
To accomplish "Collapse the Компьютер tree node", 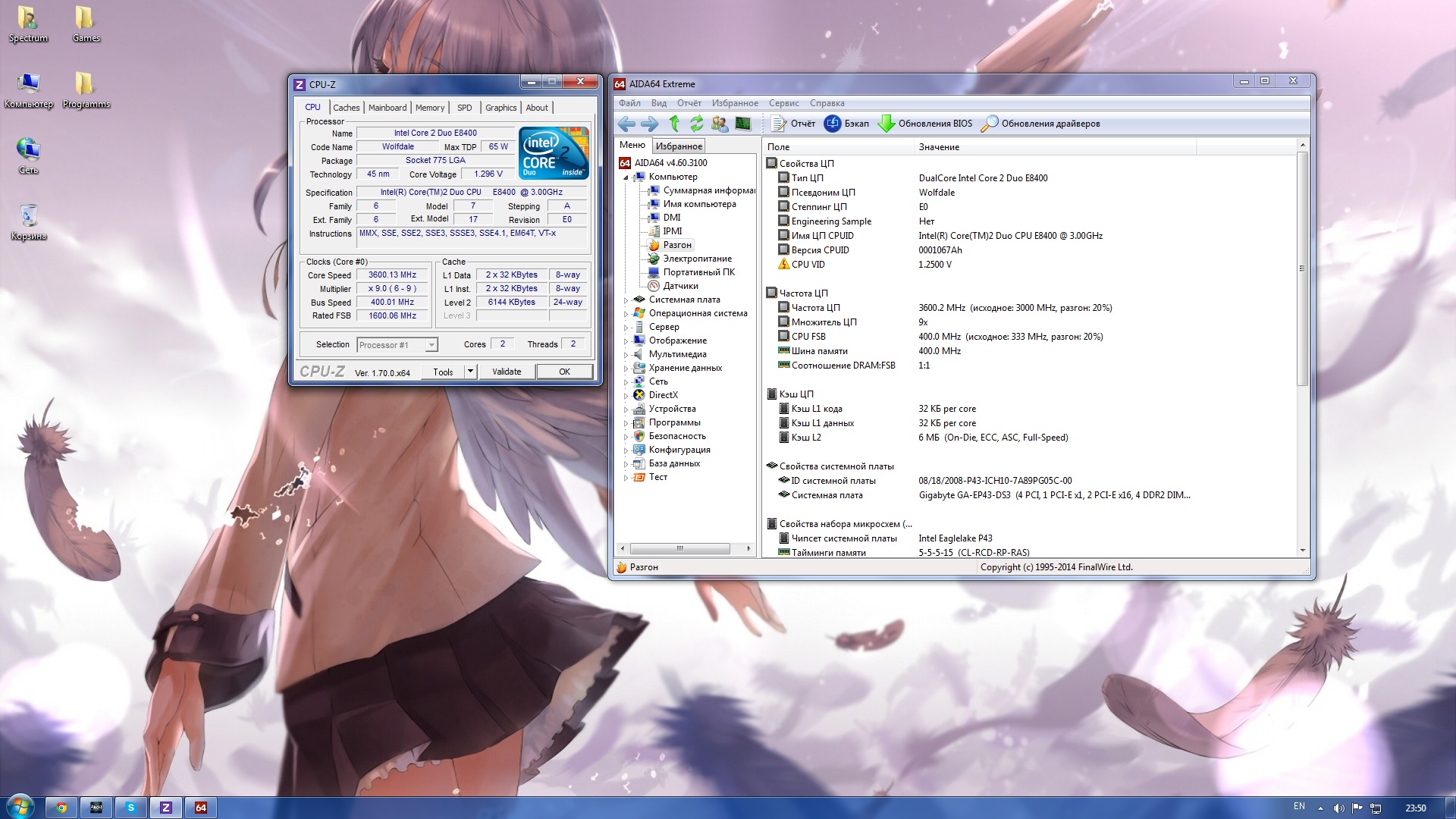I will pos(626,177).
